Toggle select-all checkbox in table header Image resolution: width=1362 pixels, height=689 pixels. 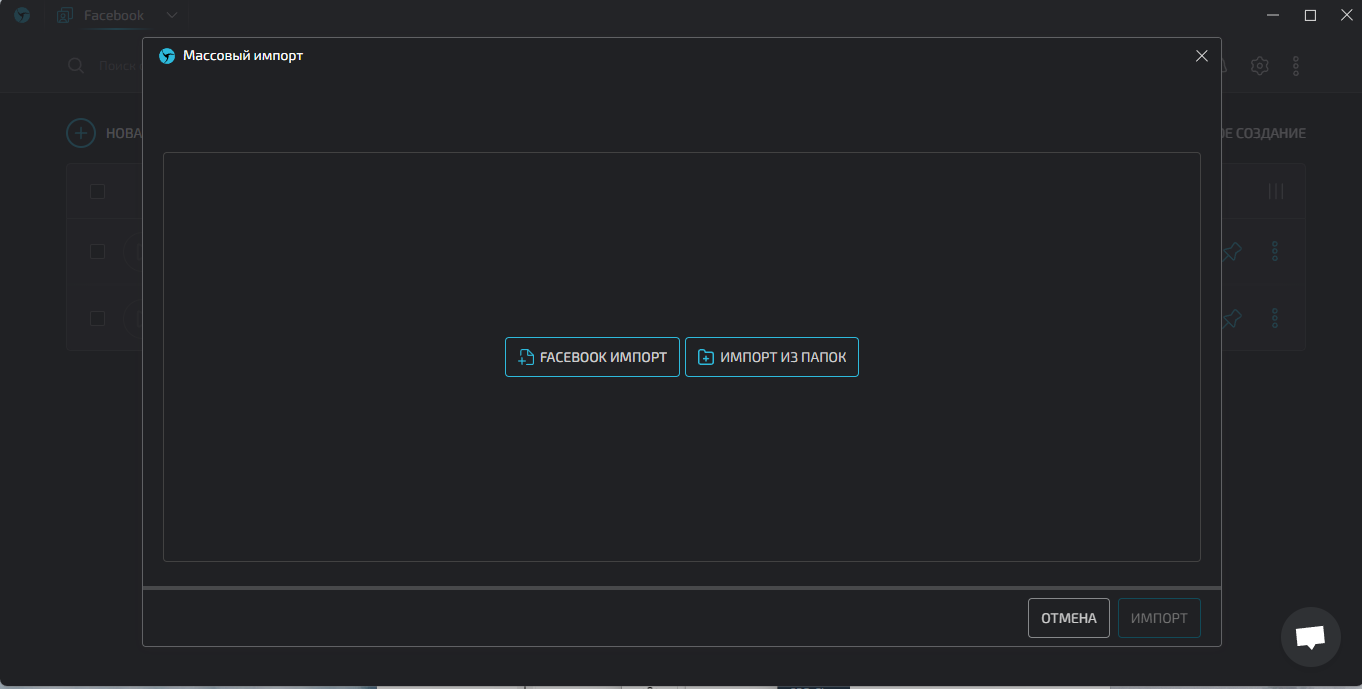pyautogui.click(x=97, y=191)
